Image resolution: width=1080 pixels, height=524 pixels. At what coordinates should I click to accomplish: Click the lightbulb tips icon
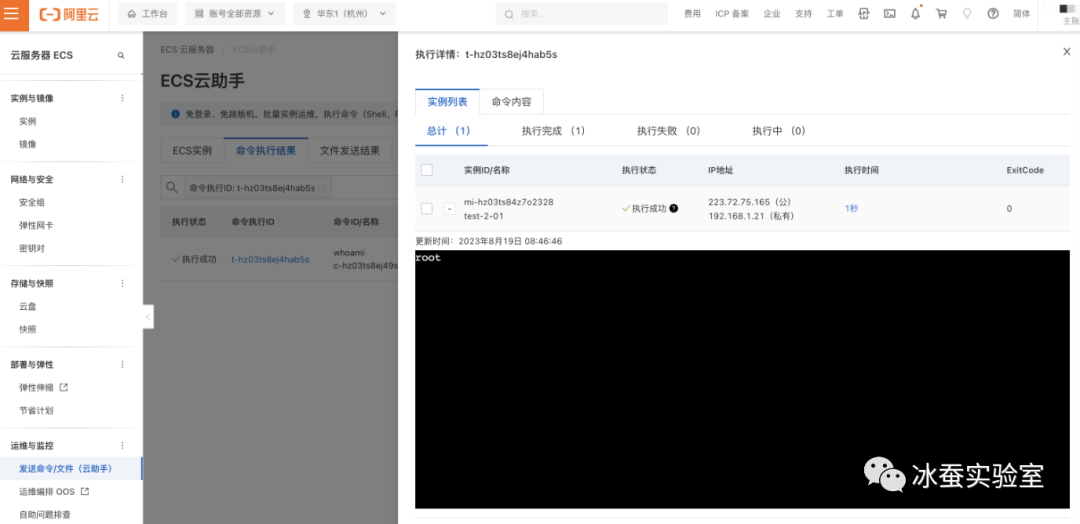[x=967, y=14]
